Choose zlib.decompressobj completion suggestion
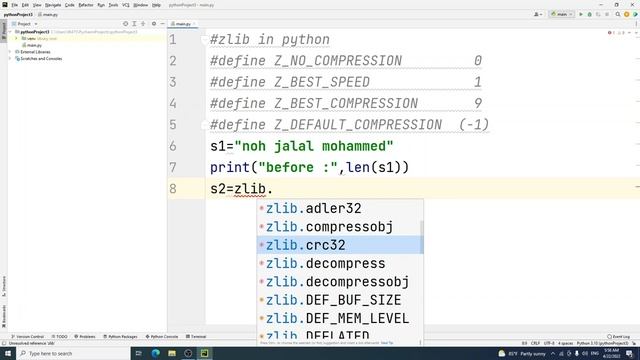This screenshot has height=360, width=640. tap(338, 282)
